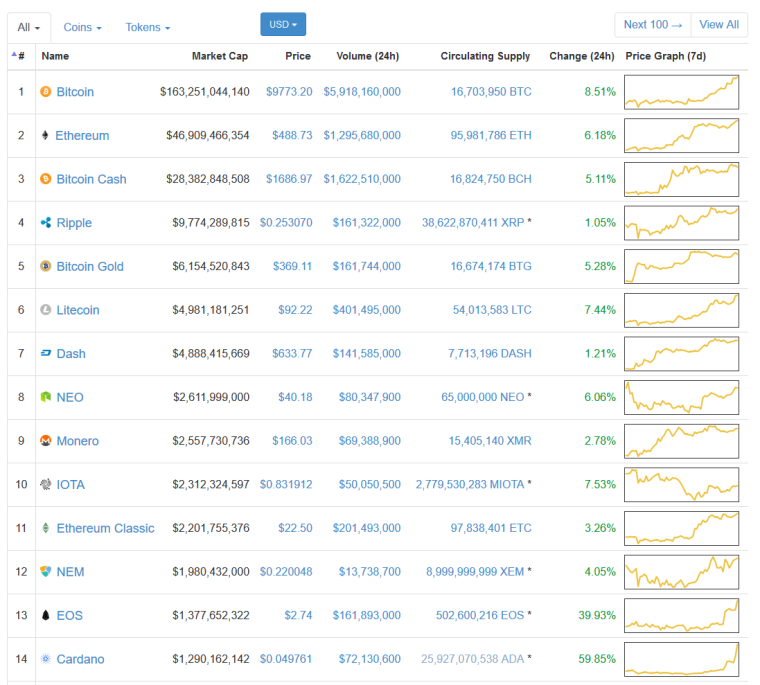Open the Monero name link
Image resolution: width=760 pixels, height=685 pixels.
point(78,441)
